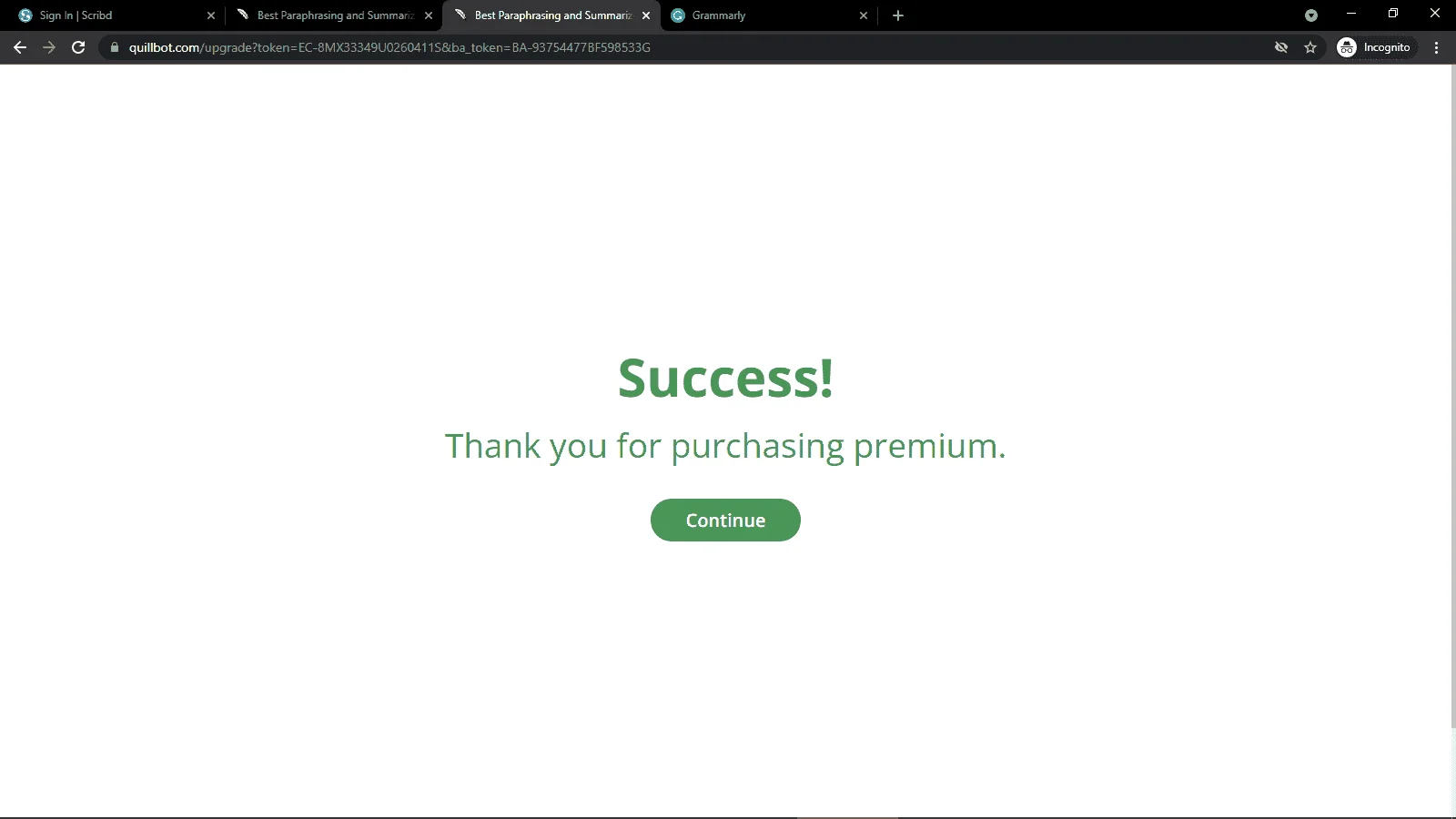1456x819 pixels.
Task: Minimize the browser window
Action: pyautogui.click(x=1351, y=14)
